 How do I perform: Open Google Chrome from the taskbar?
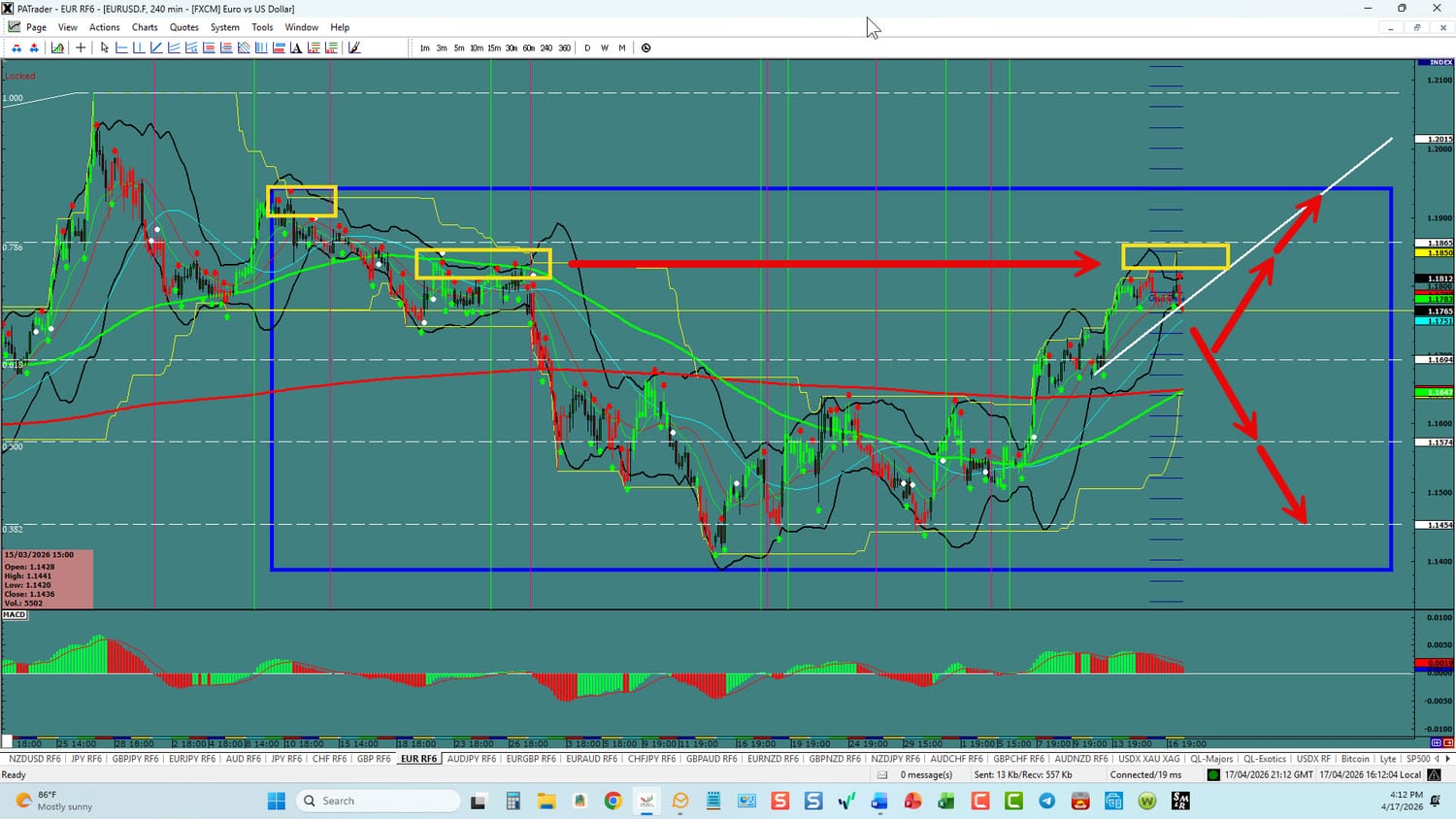click(612, 801)
